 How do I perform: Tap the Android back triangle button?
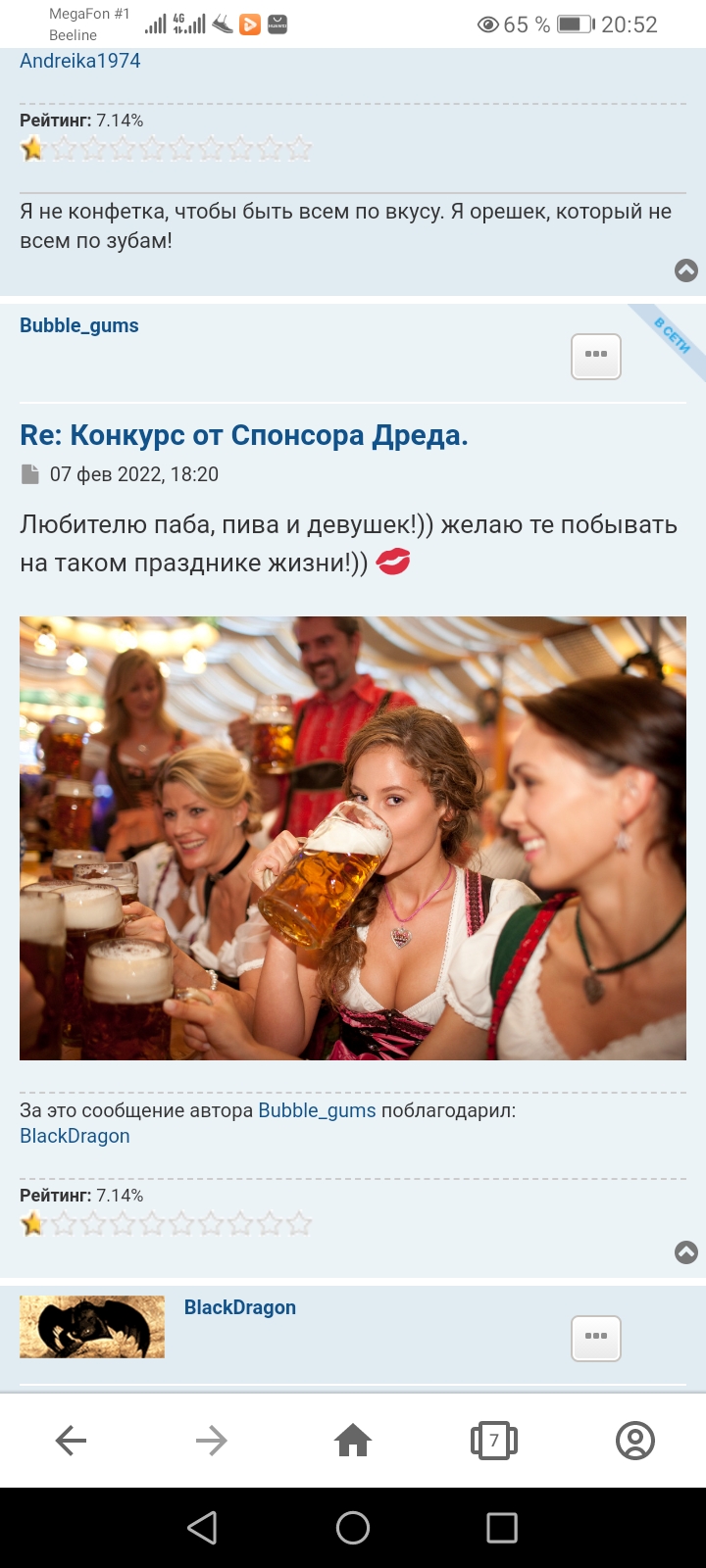coord(202,1528)
